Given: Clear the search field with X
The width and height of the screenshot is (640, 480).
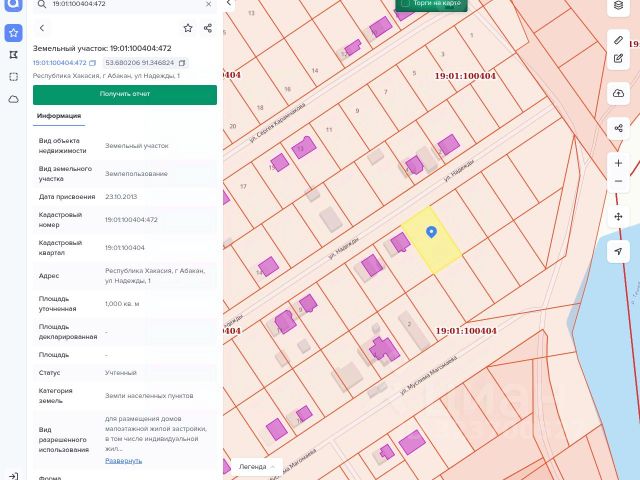Looking at the screenshot, I should 209,4.
